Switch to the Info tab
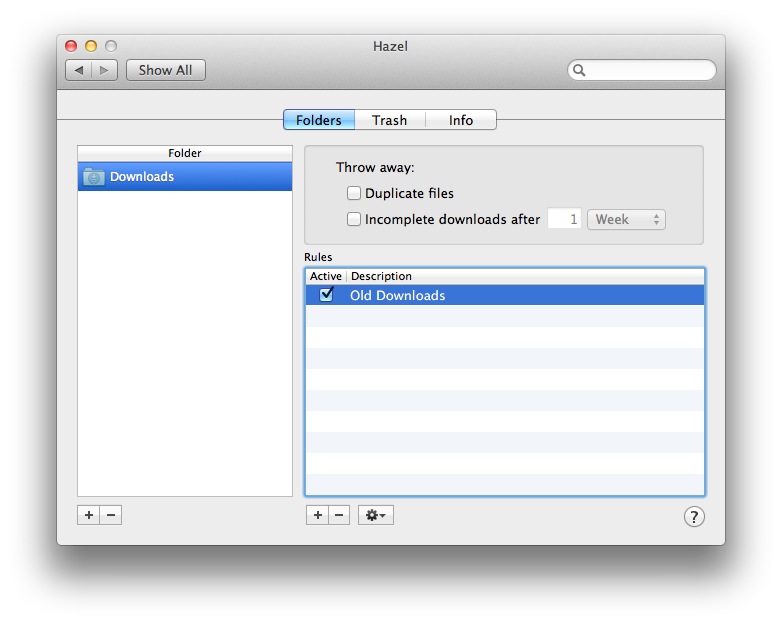Viewport: 782px width, 624px height. point(461,120)
